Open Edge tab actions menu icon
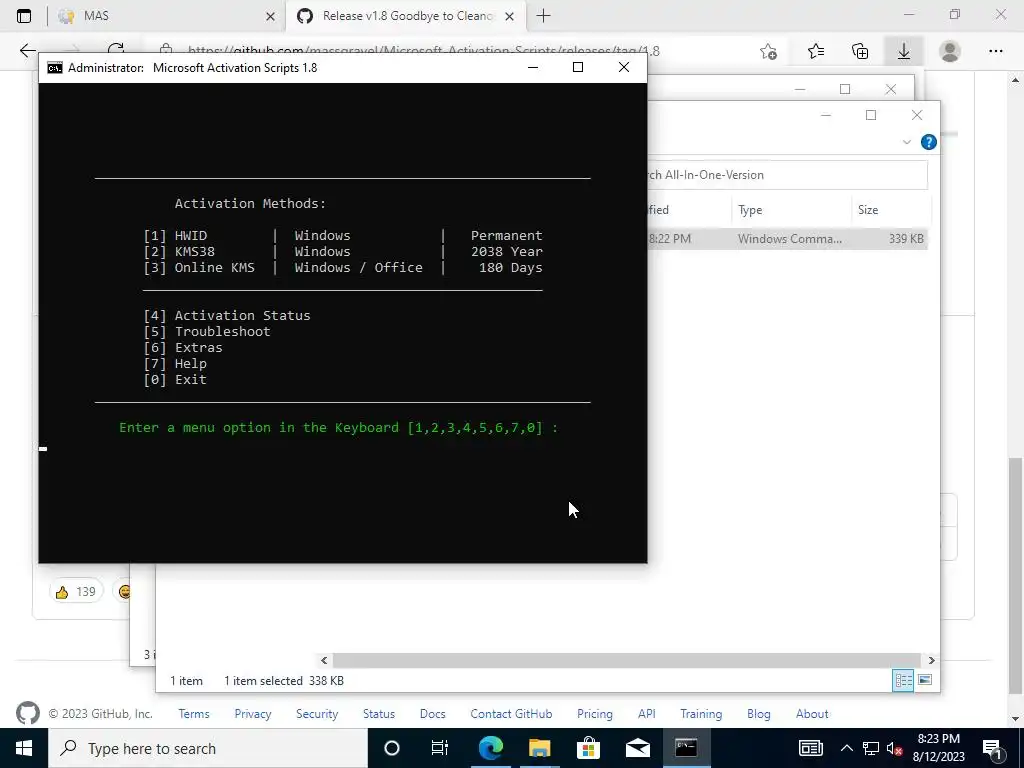1024x768 pixels. click(x=24, y=16)
